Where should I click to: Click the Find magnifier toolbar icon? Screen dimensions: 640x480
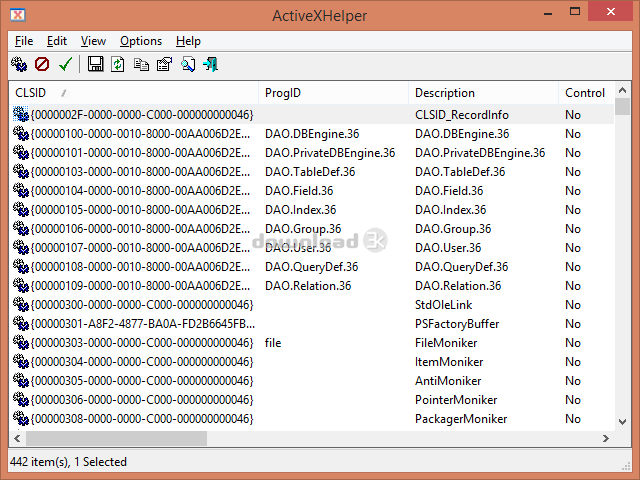click(187, 64)
